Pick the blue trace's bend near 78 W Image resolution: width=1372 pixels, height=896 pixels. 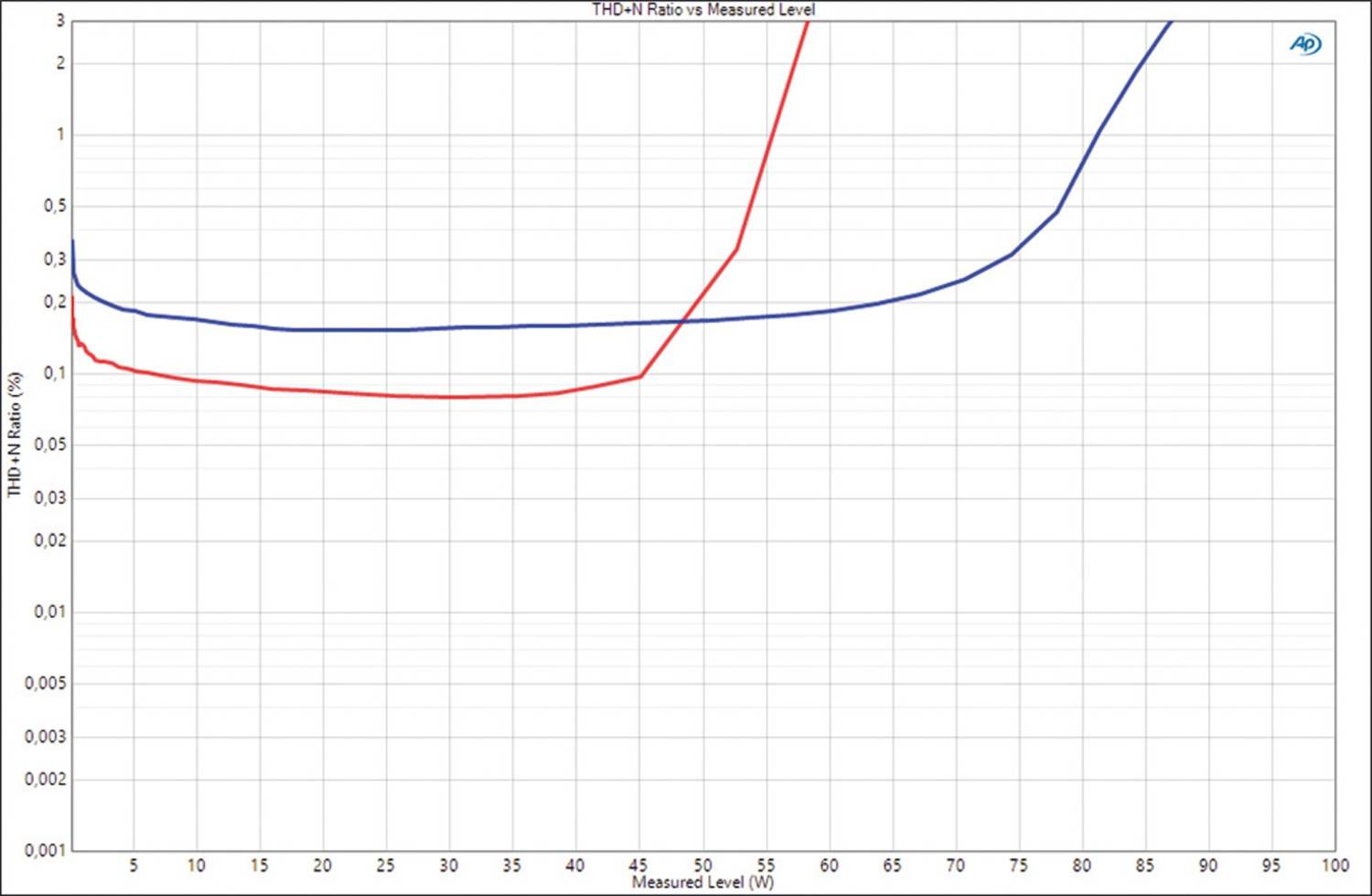(x=1057, y=212)
